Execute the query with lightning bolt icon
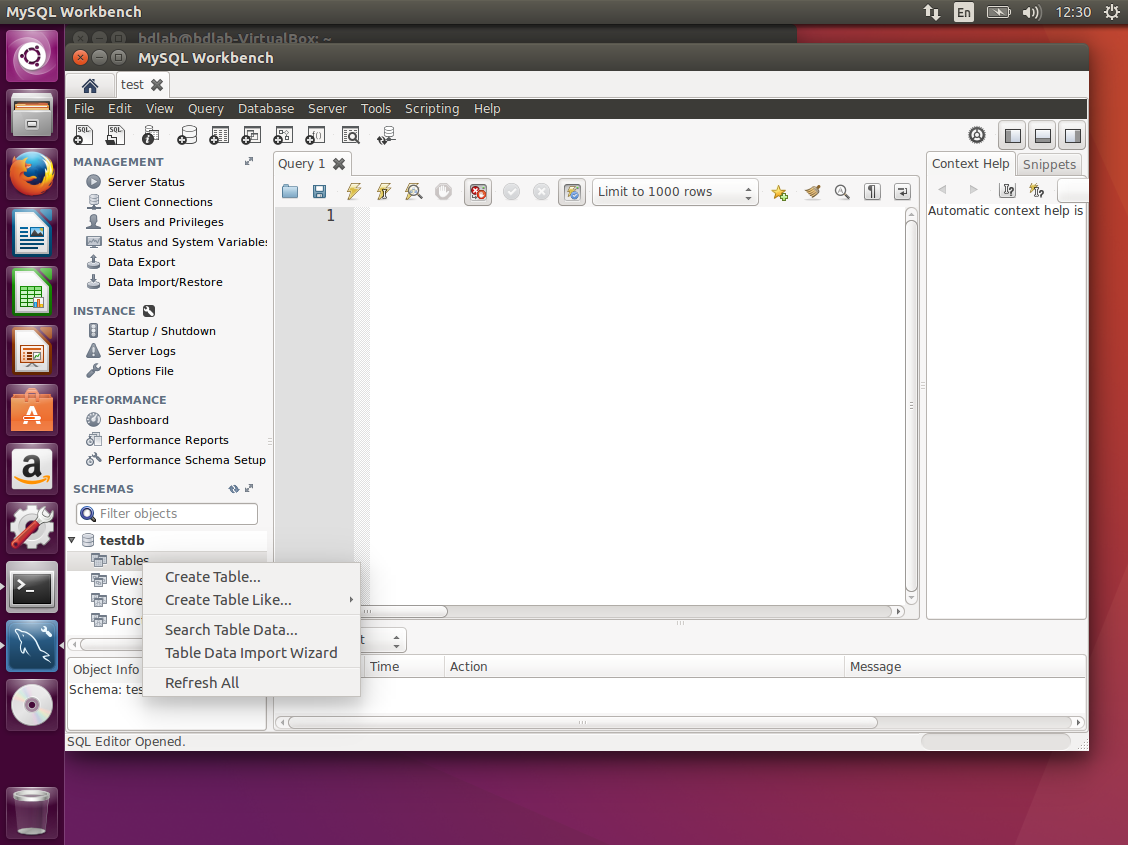The height and width of the screenshot is (845, 1128). (x=353, y=191)
